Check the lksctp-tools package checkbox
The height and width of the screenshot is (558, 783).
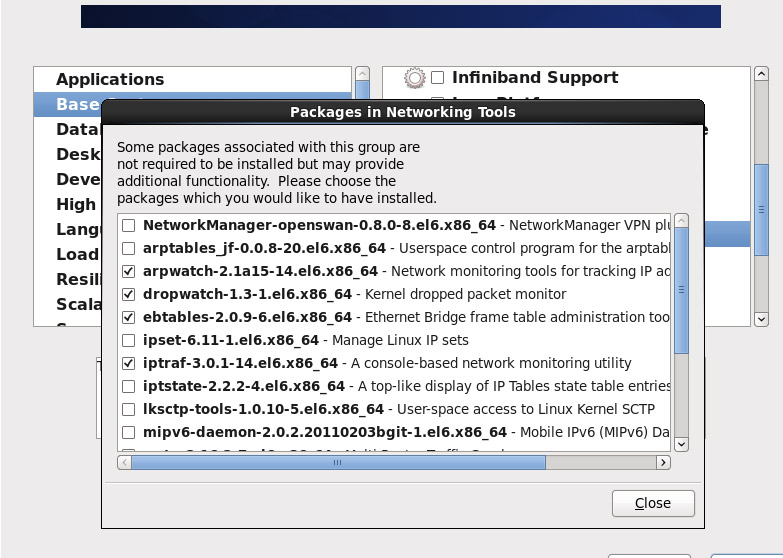(x=129, y=409)
